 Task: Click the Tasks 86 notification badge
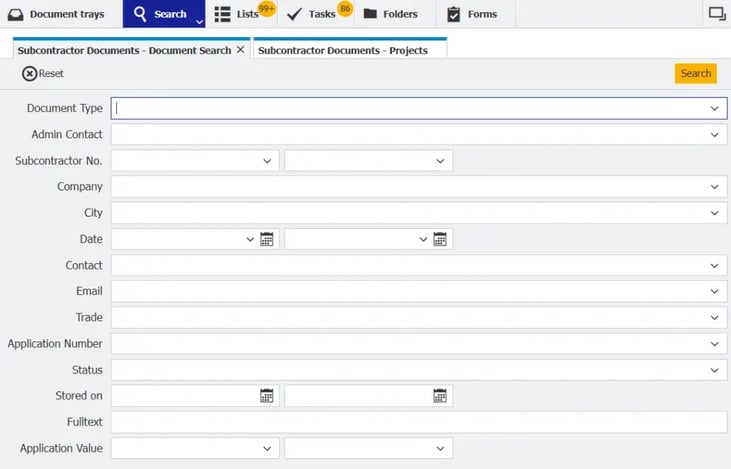[x=345, y=8]
